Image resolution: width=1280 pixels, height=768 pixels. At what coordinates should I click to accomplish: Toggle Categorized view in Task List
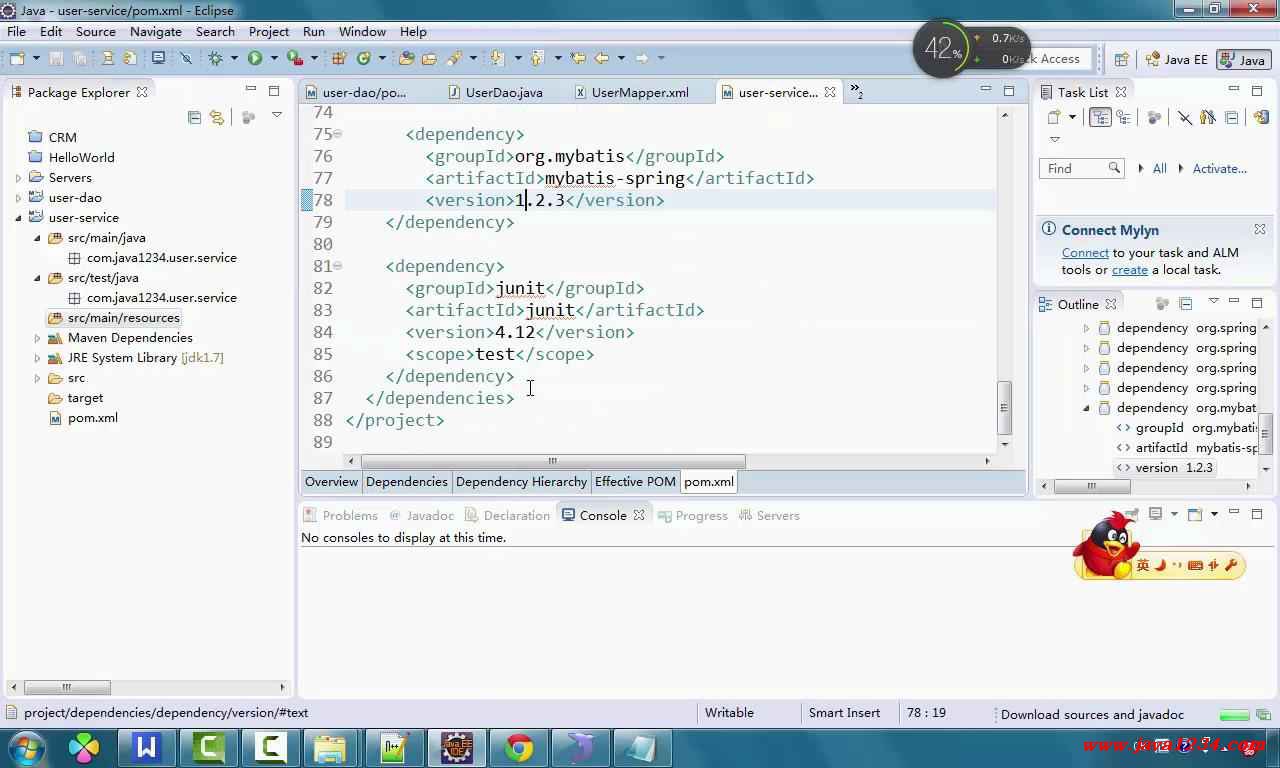(x=1100, y=117)
